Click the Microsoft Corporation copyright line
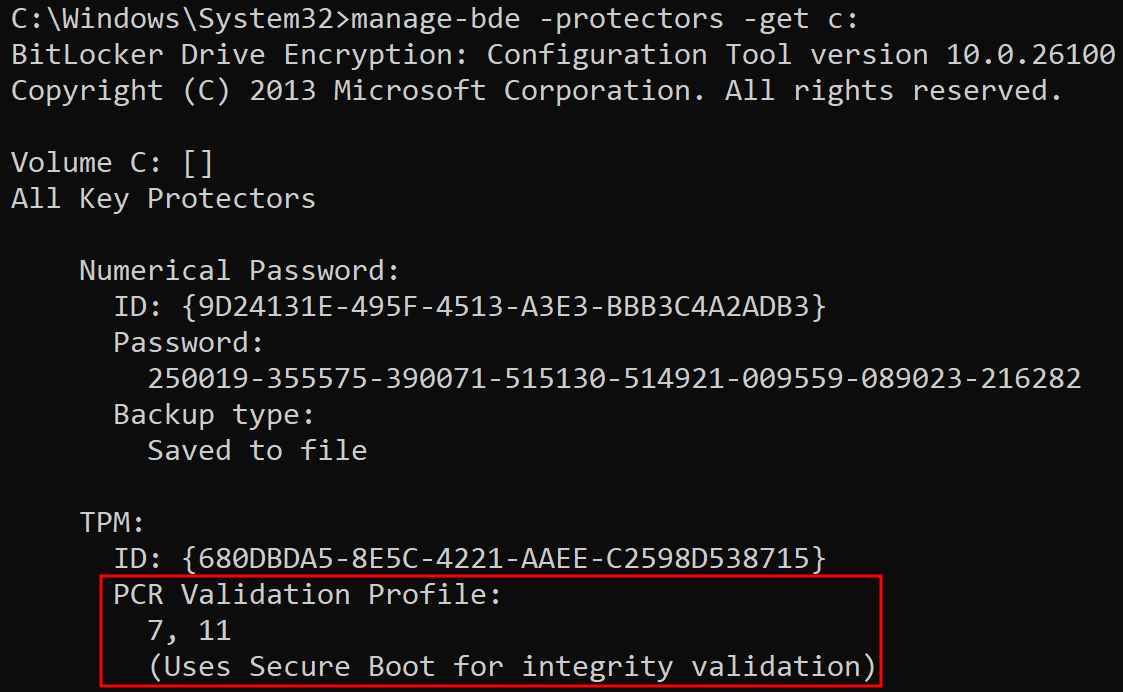Viewport: 1123px width, 692px height. tap(536, 90)
